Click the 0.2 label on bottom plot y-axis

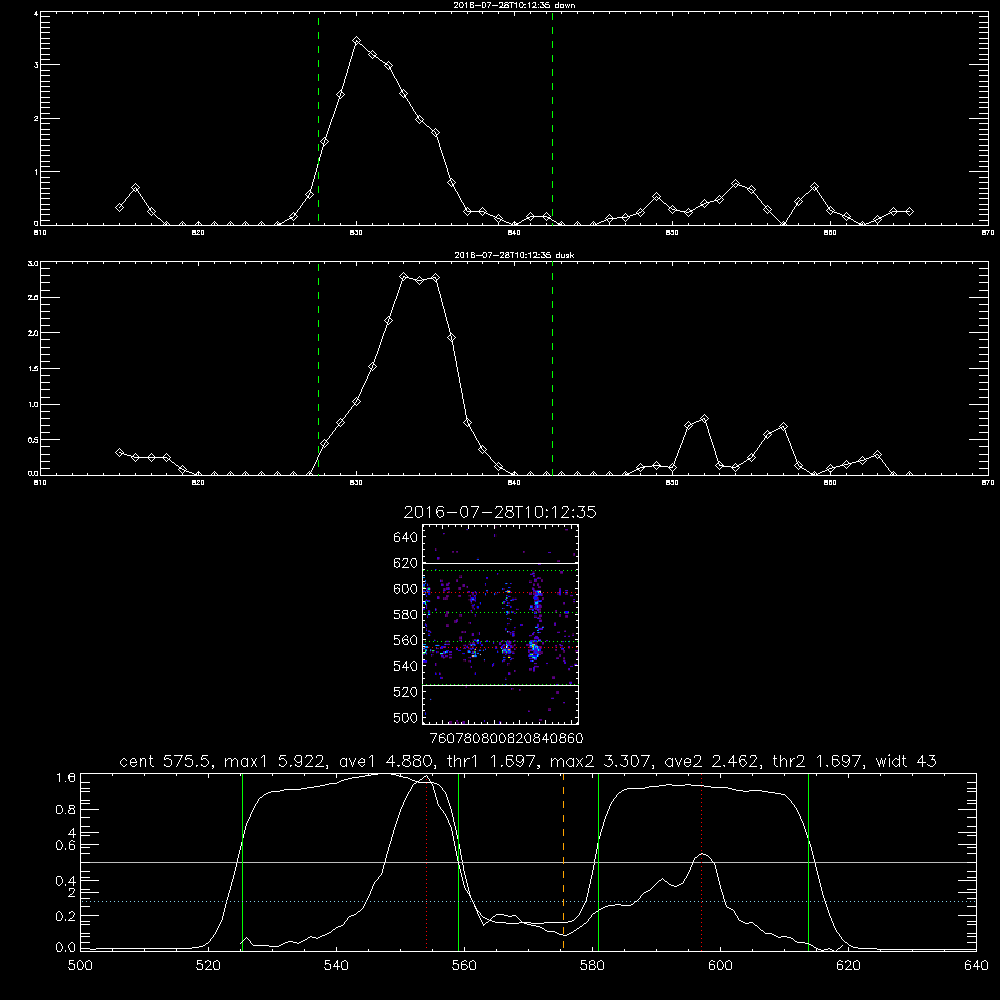(x=66, y=916)
